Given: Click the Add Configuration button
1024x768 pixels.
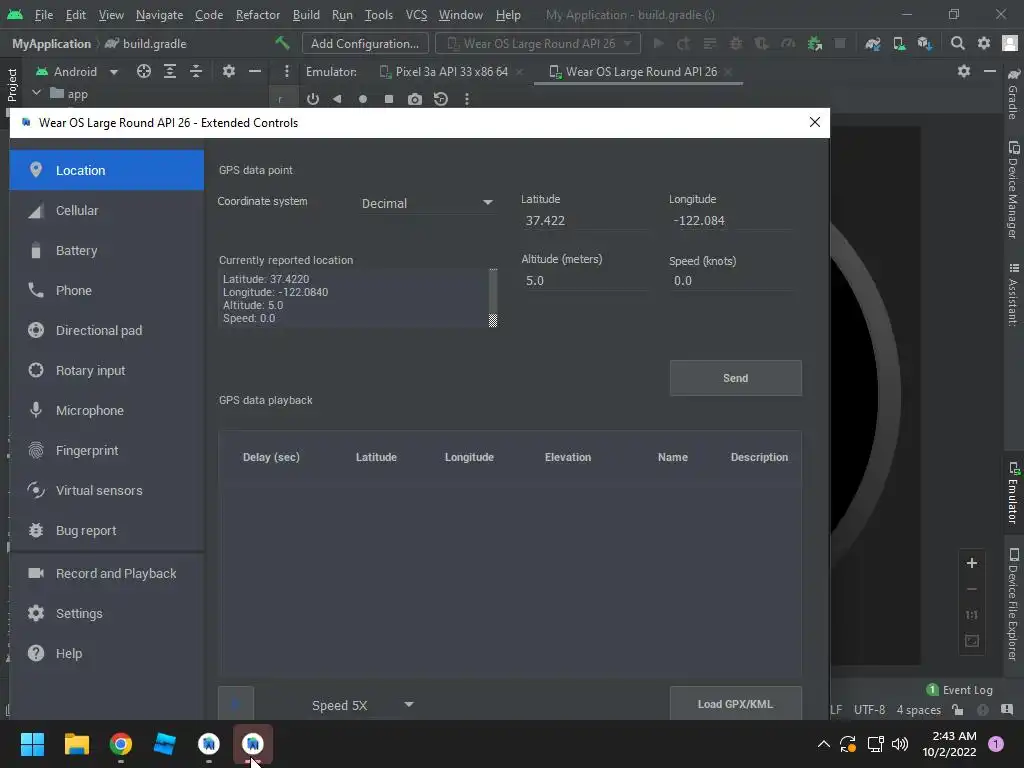Looking at the screenshot, I should click(x=365, y=44).
